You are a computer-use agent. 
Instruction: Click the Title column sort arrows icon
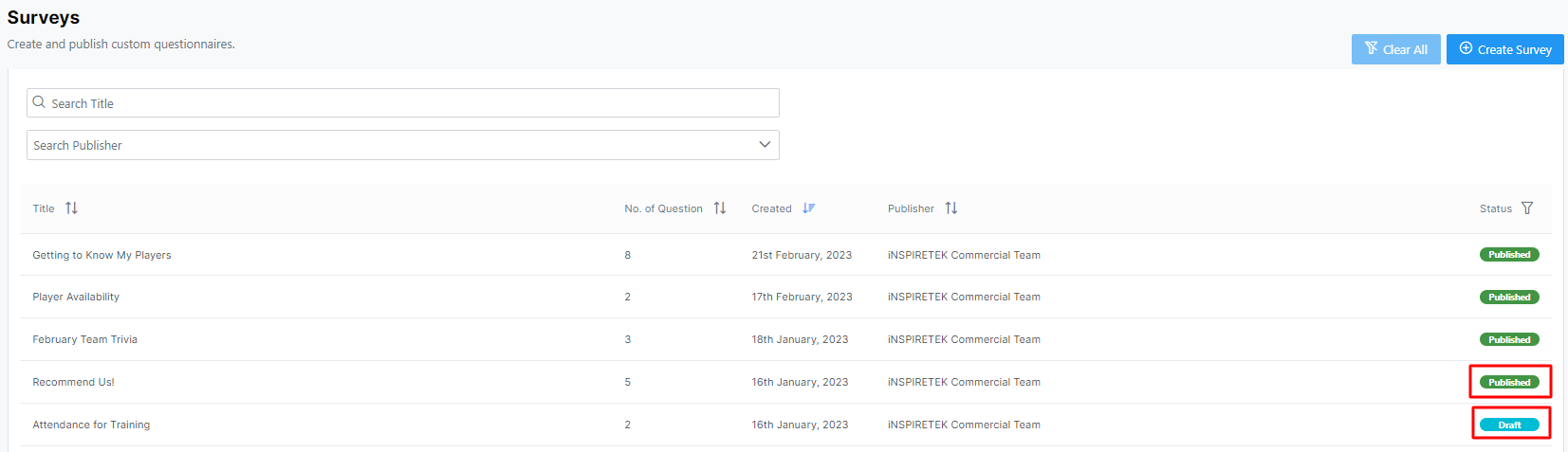71,208
